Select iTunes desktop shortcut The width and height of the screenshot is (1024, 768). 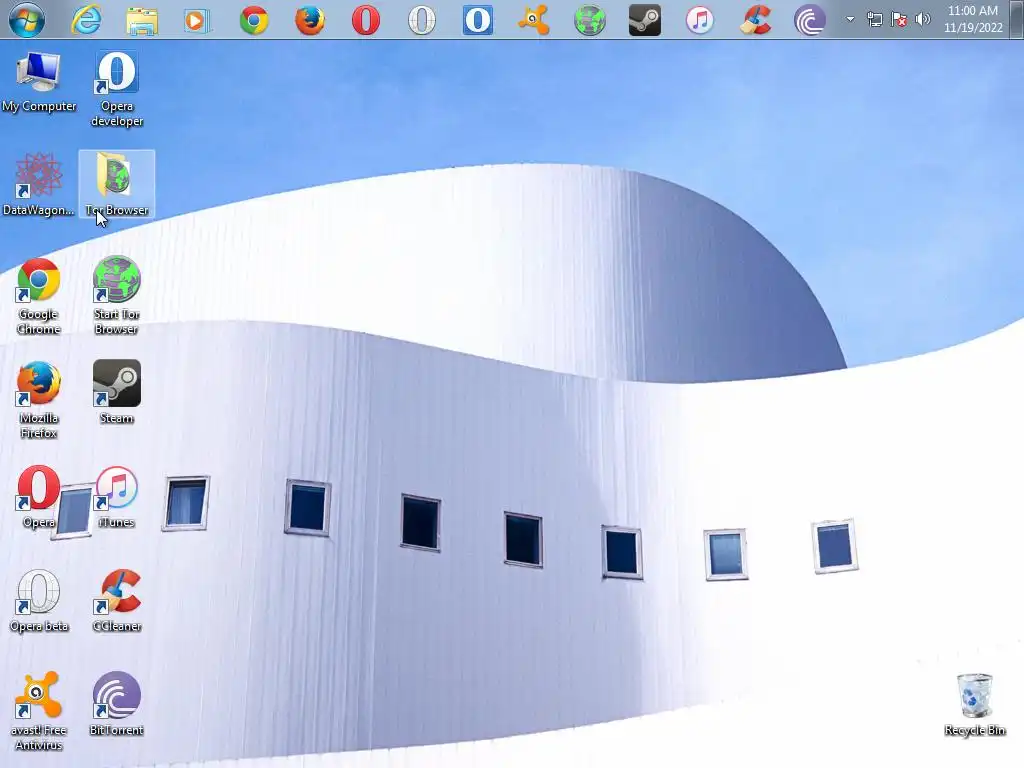click(117, 496)
